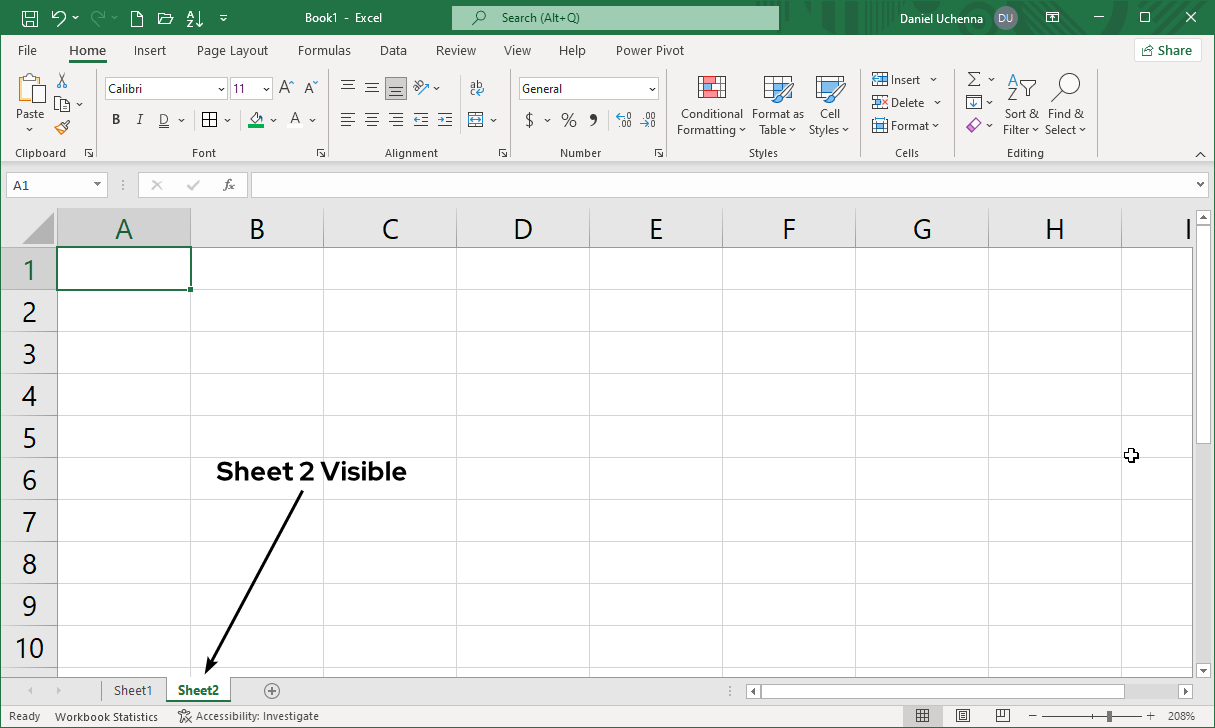Click the Share button
This screenshot has width=1215, height=728.
(x=1167, y=49)
